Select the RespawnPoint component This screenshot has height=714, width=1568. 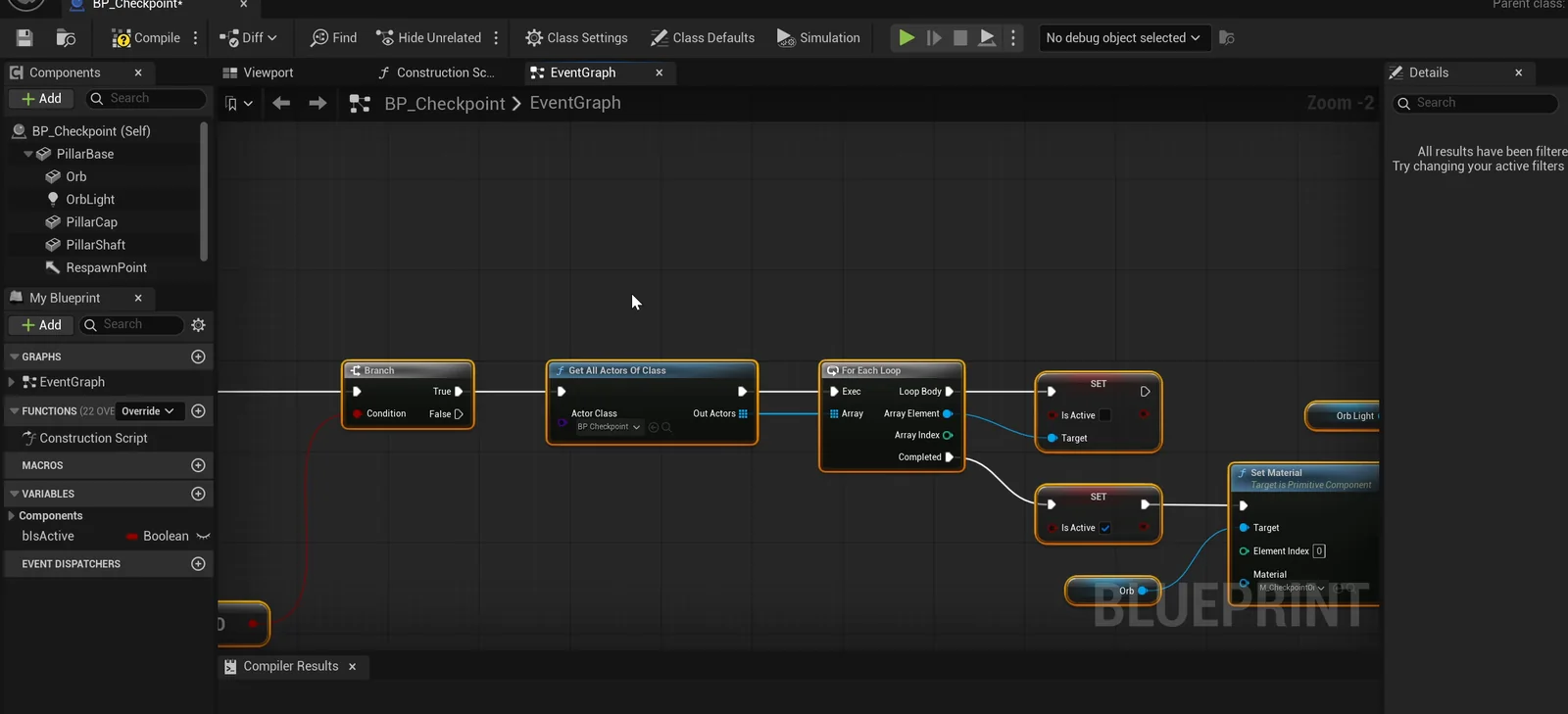pos(106,267)
